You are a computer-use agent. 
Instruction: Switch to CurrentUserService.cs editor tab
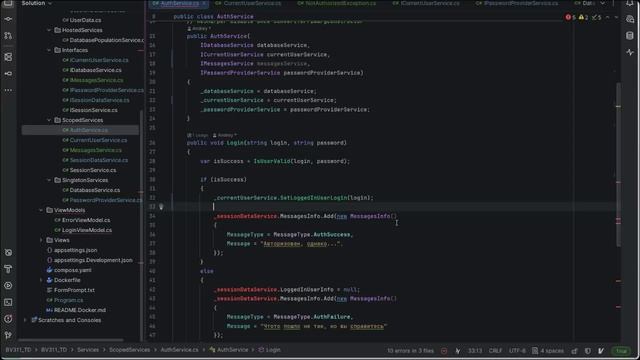248,3
